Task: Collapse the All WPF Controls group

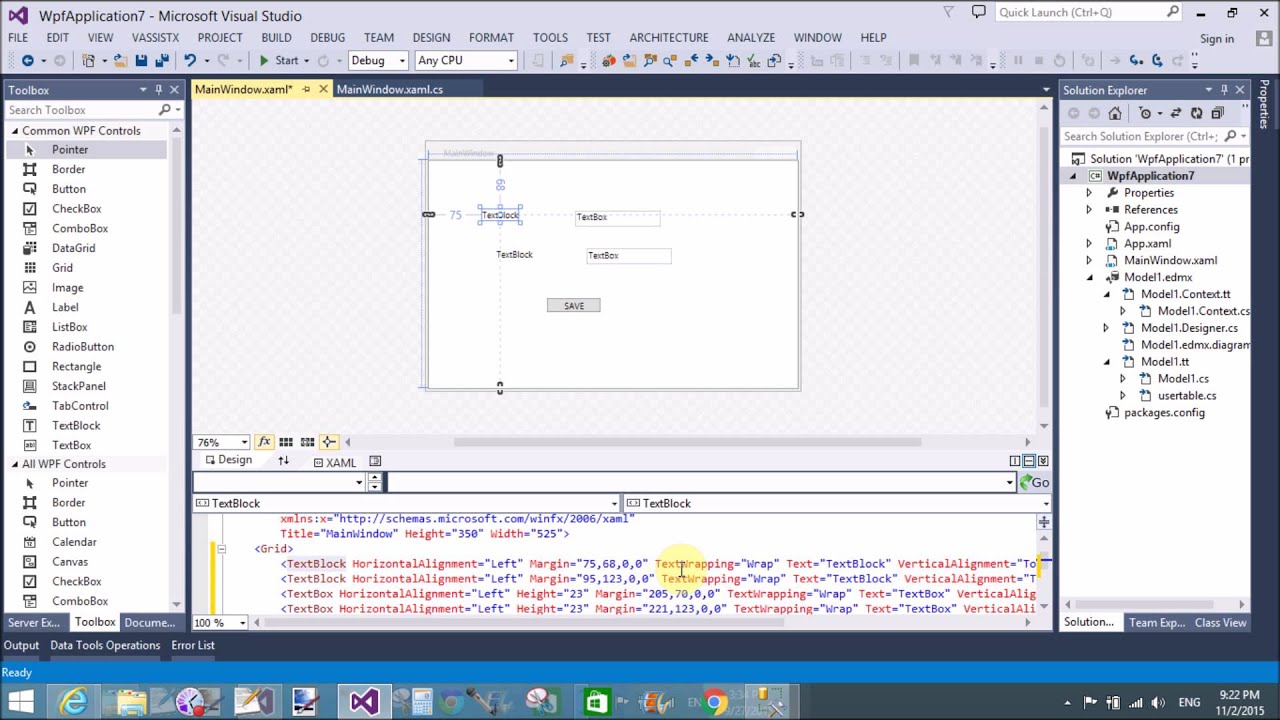Action: coord(15,464)
